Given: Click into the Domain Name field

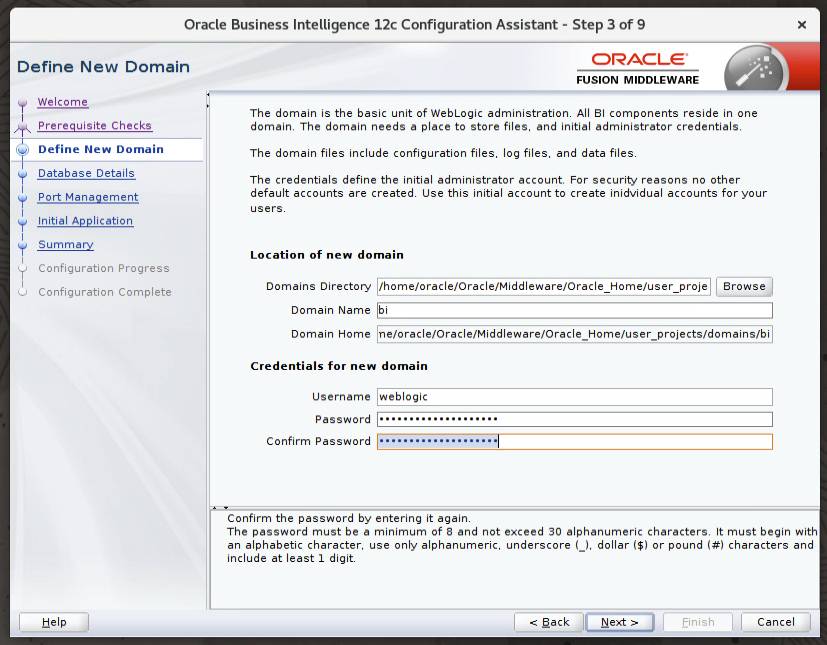Looking at the screenshot, I should [x=574, y=310].
